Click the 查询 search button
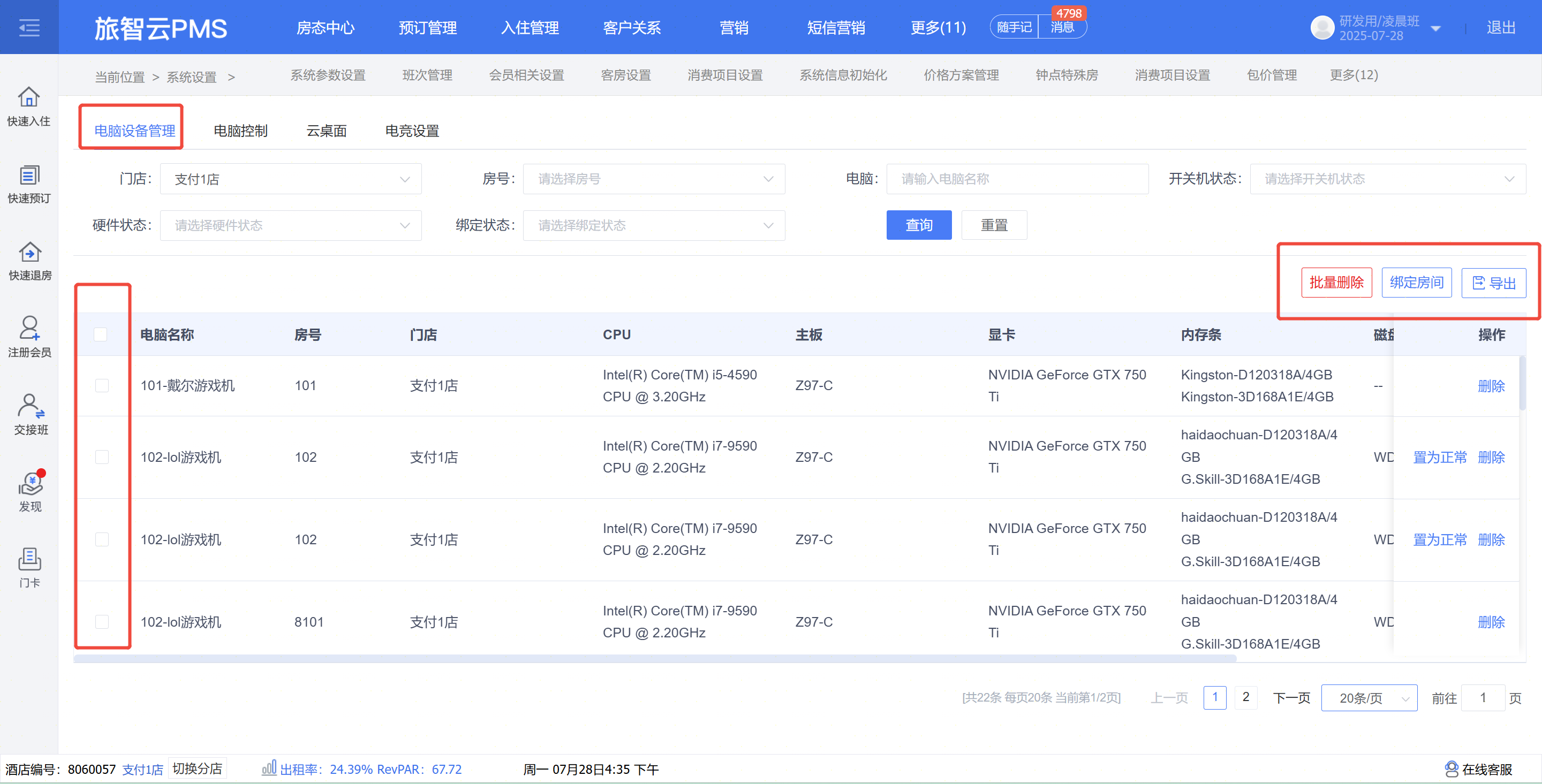The height and width of the screenshot is (784, 1542). coord(919,225)
